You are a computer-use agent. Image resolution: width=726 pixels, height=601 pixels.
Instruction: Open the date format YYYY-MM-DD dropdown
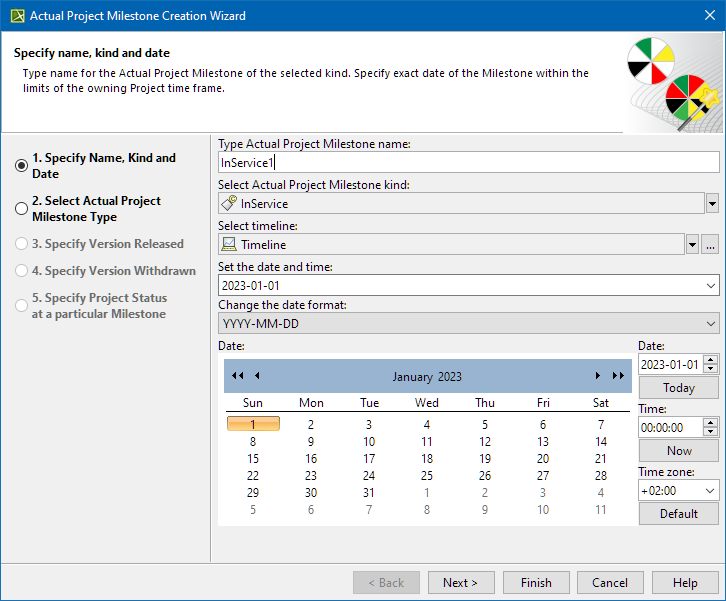pos(711,323)
